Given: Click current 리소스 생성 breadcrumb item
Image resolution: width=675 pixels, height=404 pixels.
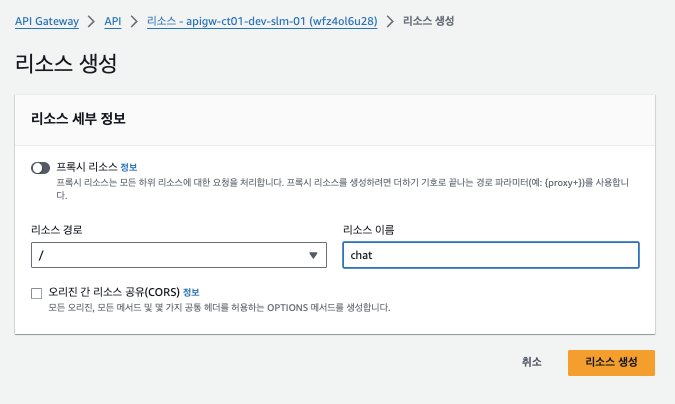Looking at the screenshot, I should coord(428,21).
